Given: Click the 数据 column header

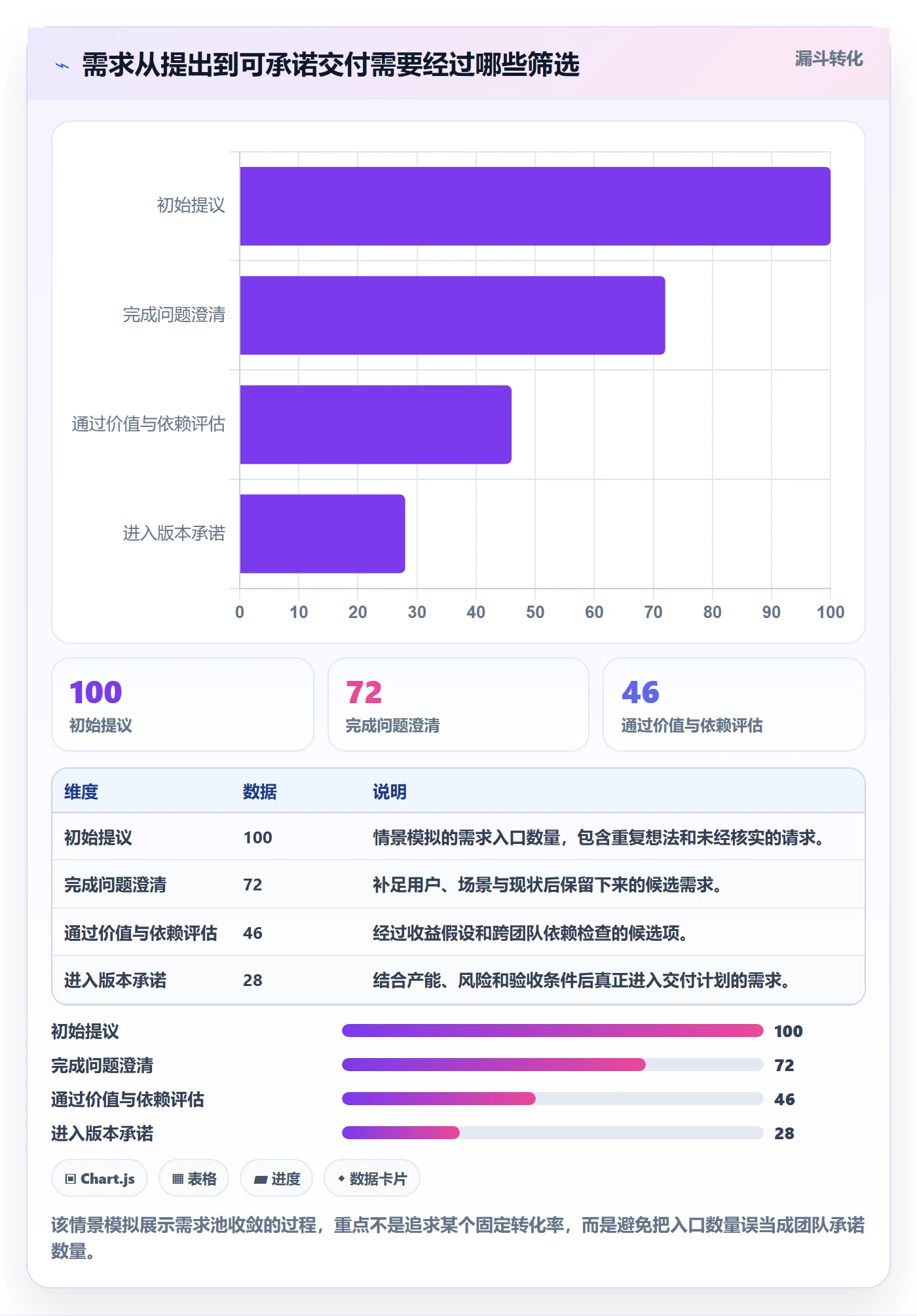Looking at the screenshot, I should [x=260, y=792].
